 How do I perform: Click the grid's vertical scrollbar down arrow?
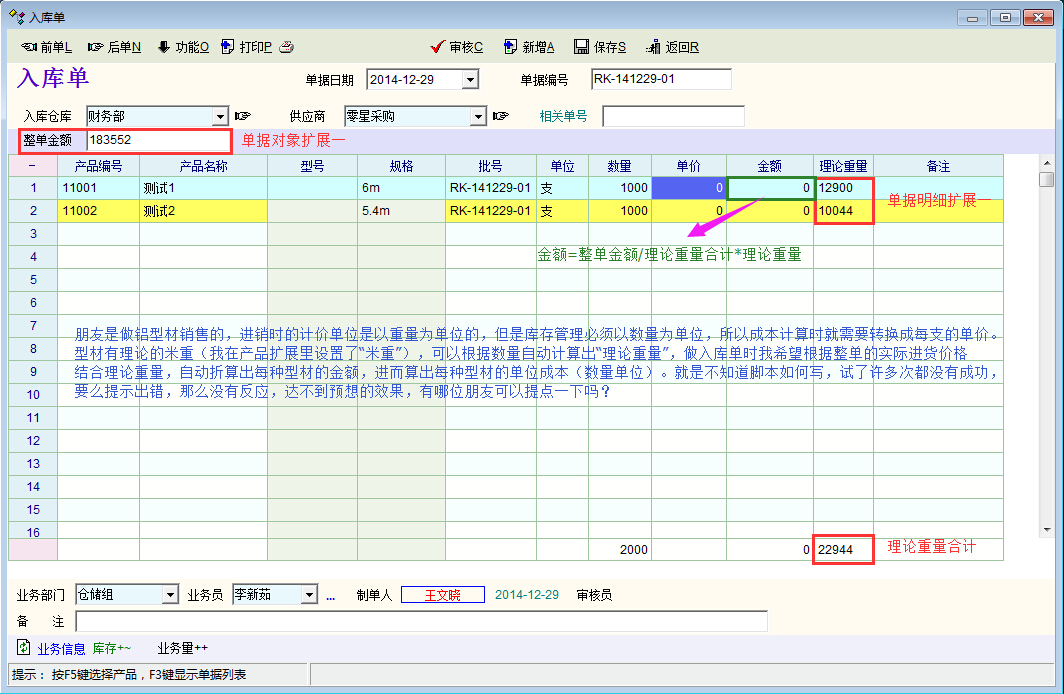tap(1046, 529)
